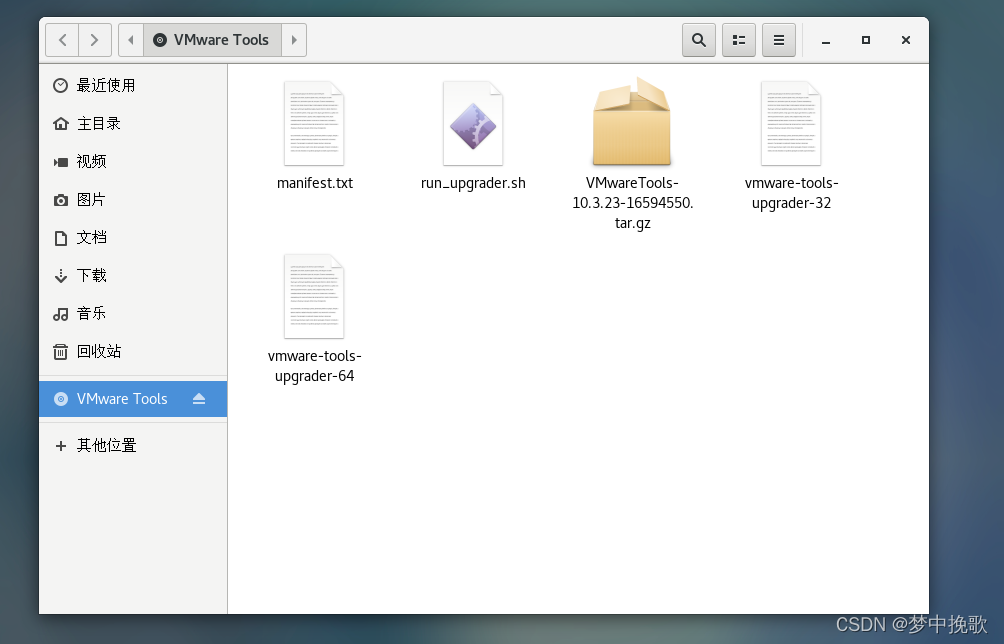The image size is (1004, 644).
Task: Click the video camera icon for 视频
Action: pyautogui.click(x=61, y=162)
